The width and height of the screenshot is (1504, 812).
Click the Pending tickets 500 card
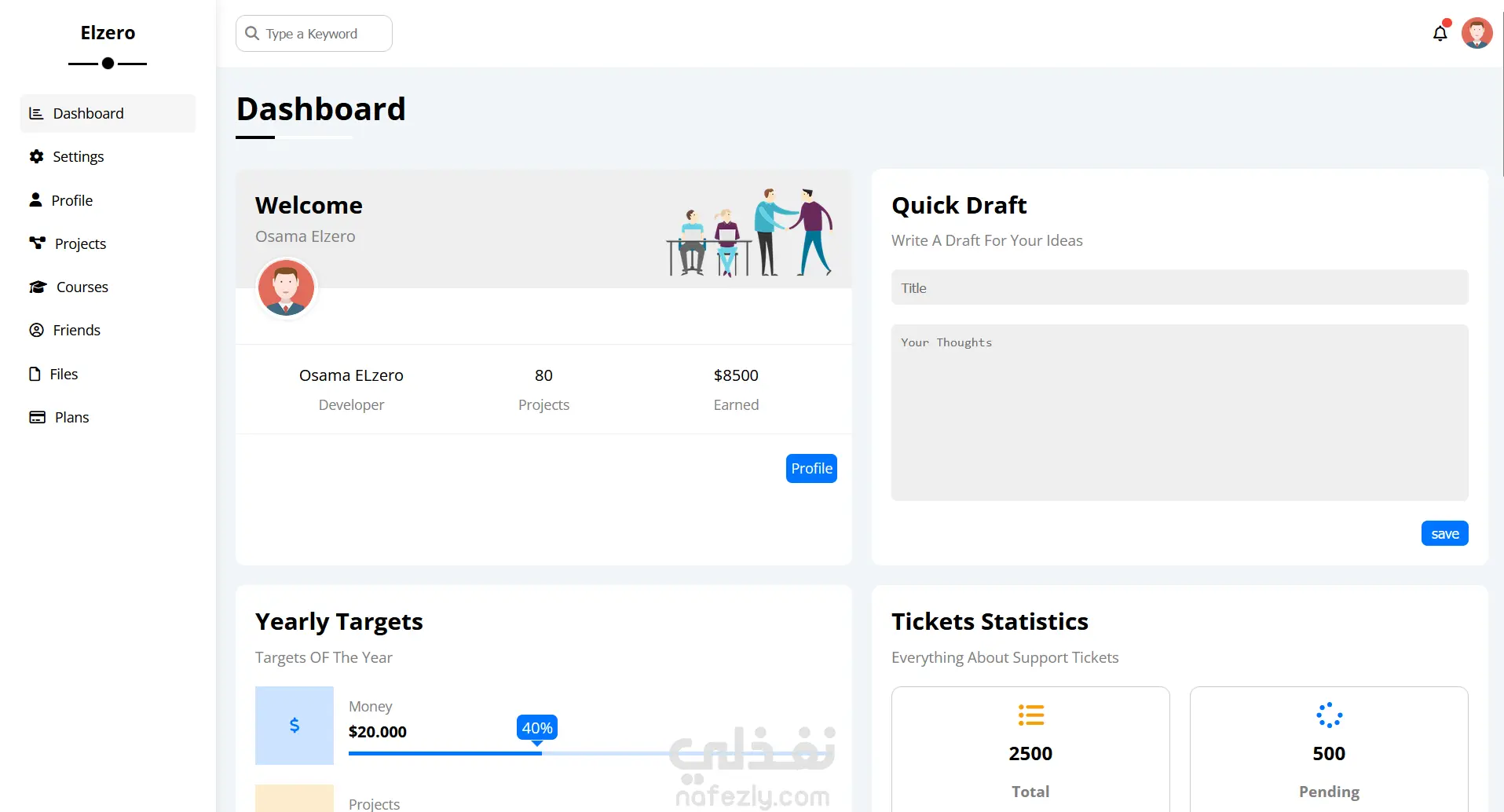[1329, 749]
